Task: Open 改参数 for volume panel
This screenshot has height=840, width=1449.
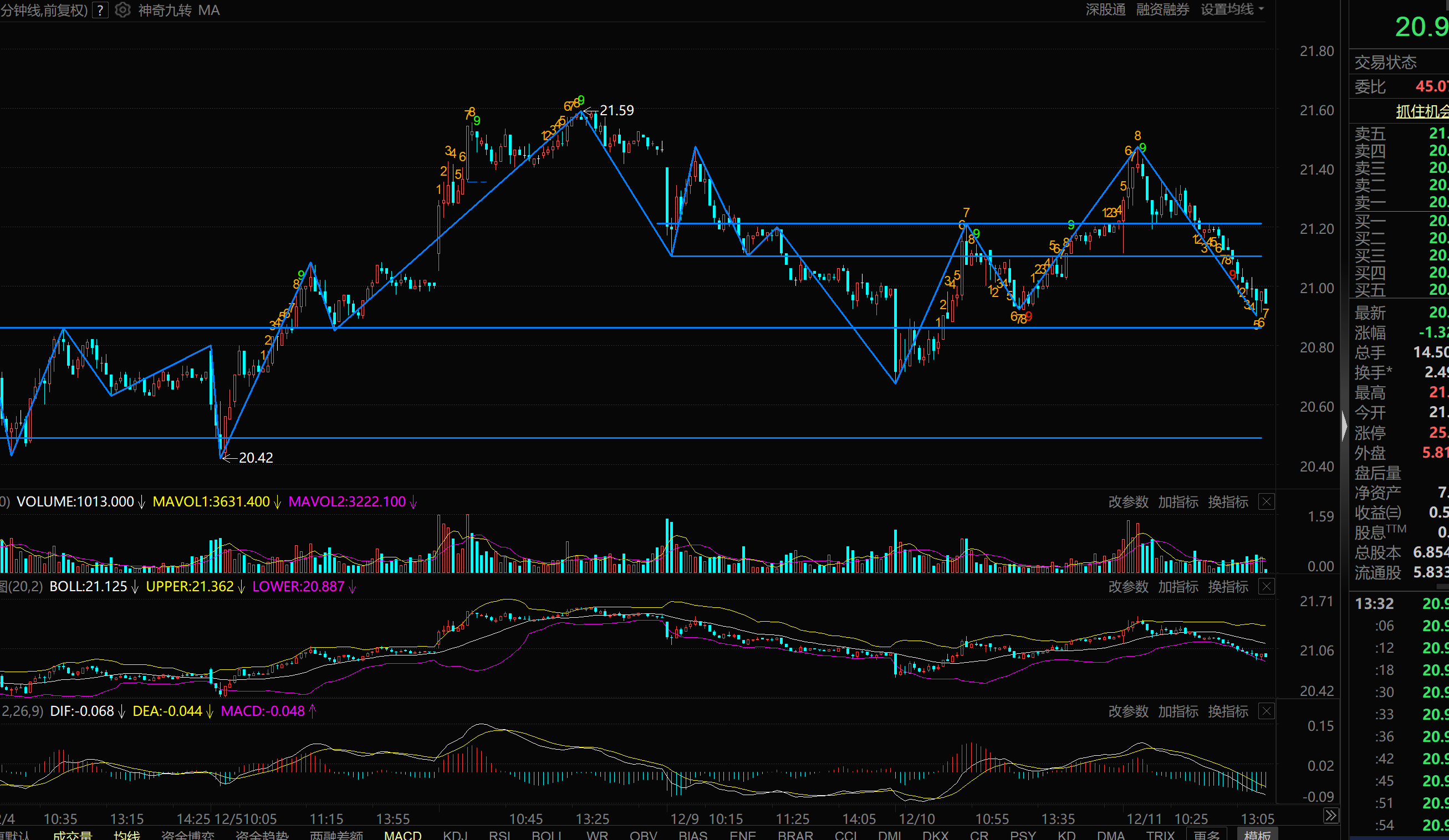Action: (x=1128, y=502)
